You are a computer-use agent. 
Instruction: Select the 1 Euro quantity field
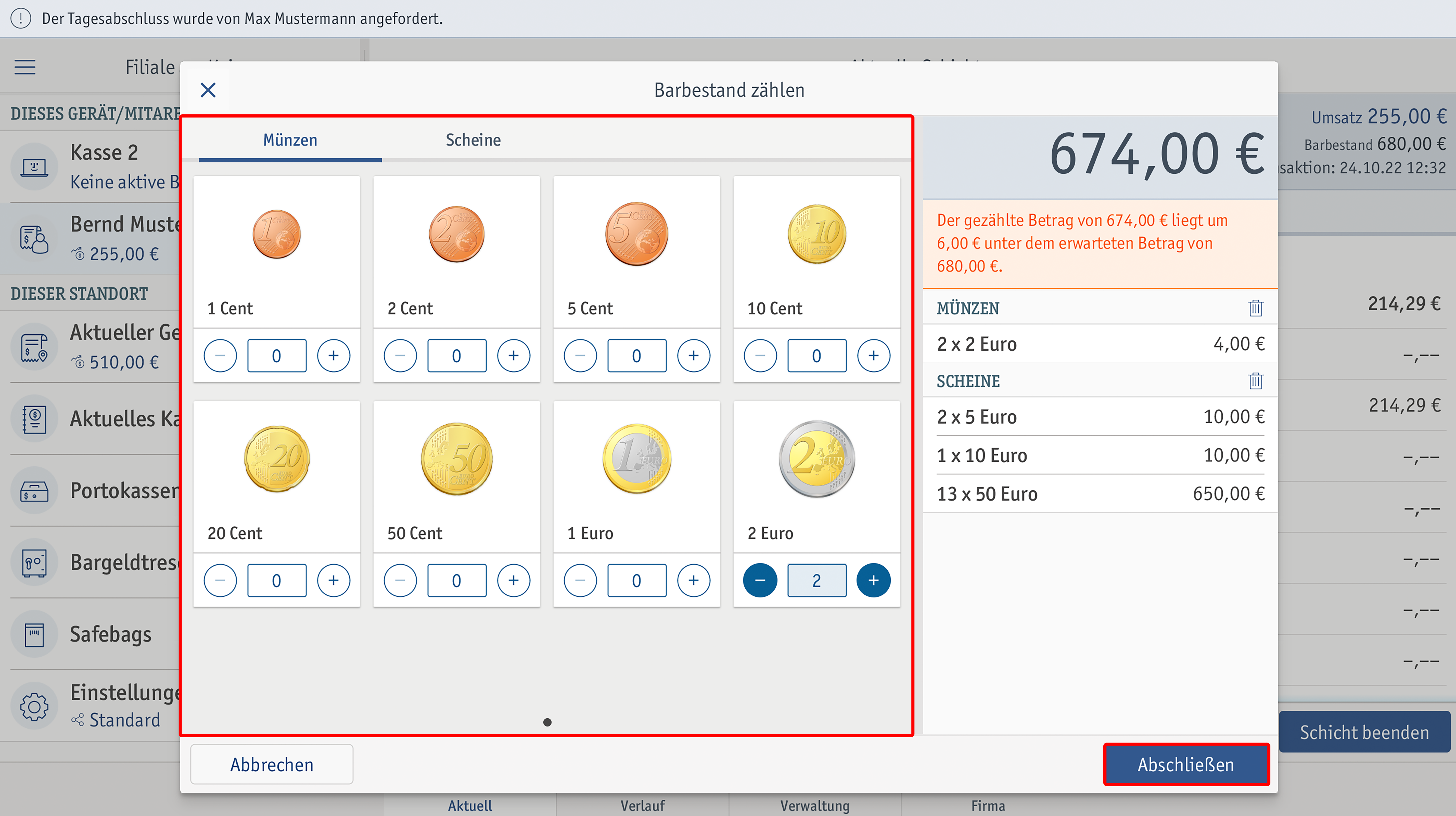click(x=636, y=580)
